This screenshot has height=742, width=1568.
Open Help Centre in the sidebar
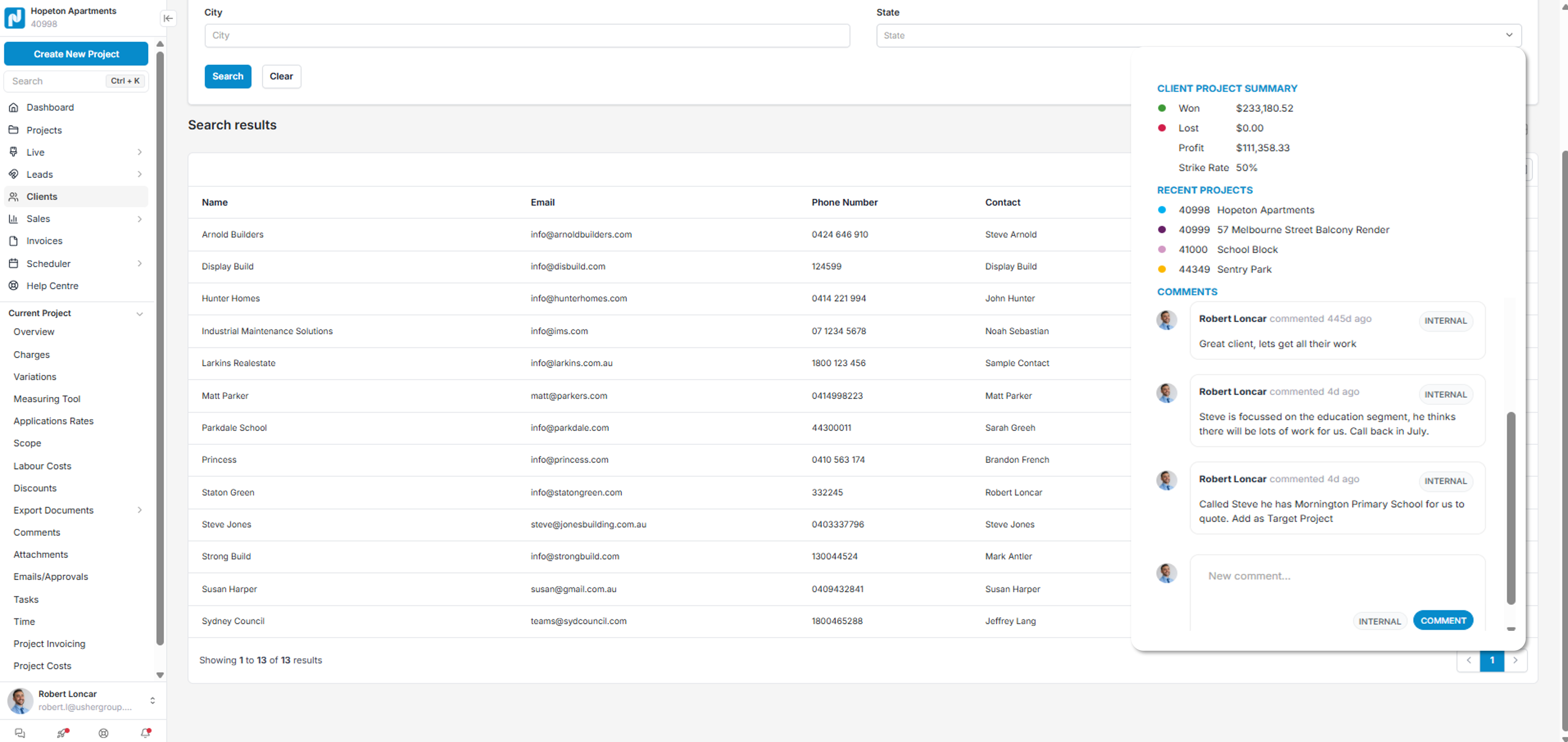pyautogui.click(x=52, y=285)
